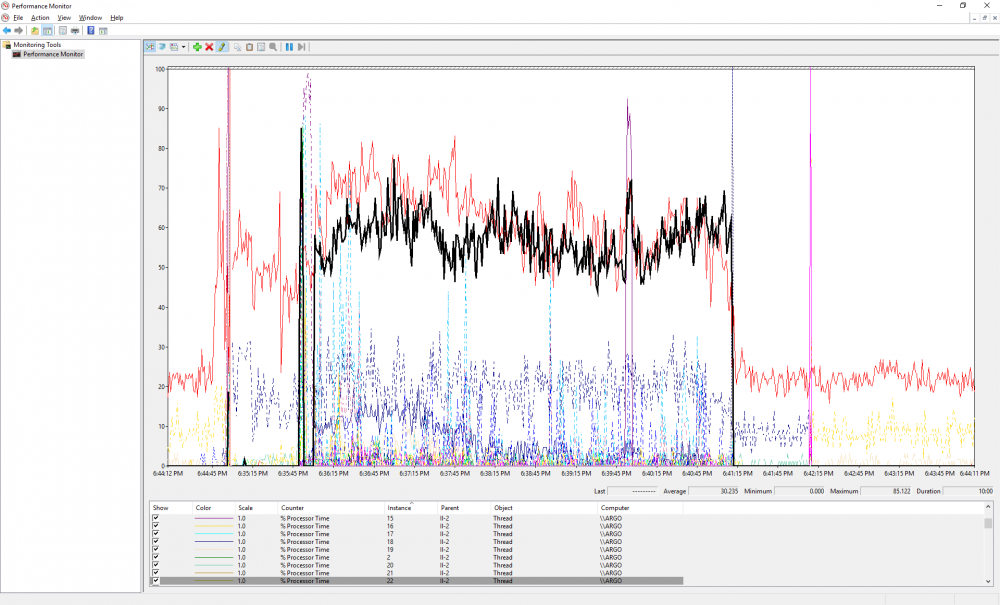Uncheck Show box for instance 15
This screenshot has height=605, width=1000.
(x=156, y=518)
